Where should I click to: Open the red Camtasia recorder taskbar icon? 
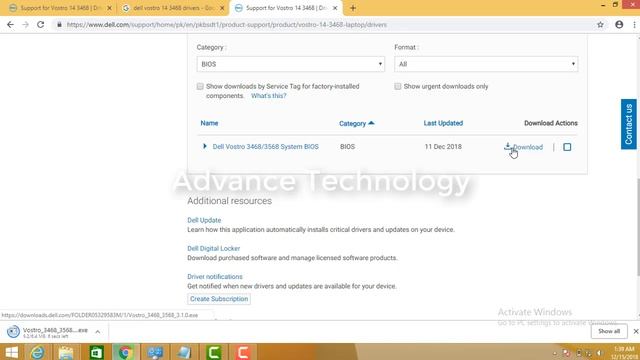coord(243,352)
